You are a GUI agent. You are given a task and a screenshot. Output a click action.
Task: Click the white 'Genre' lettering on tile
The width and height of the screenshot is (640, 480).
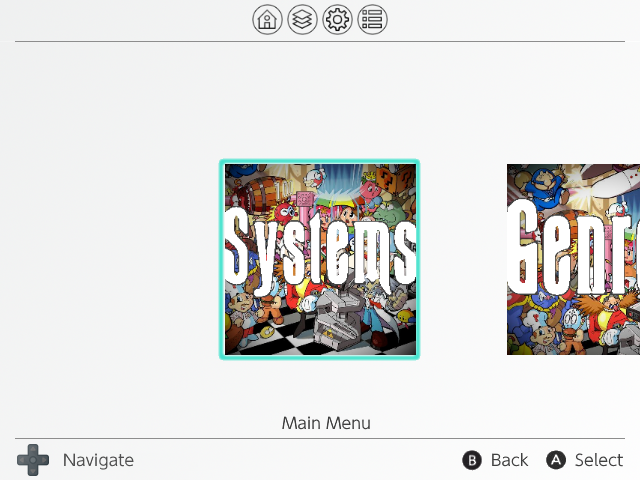[573, 249]
